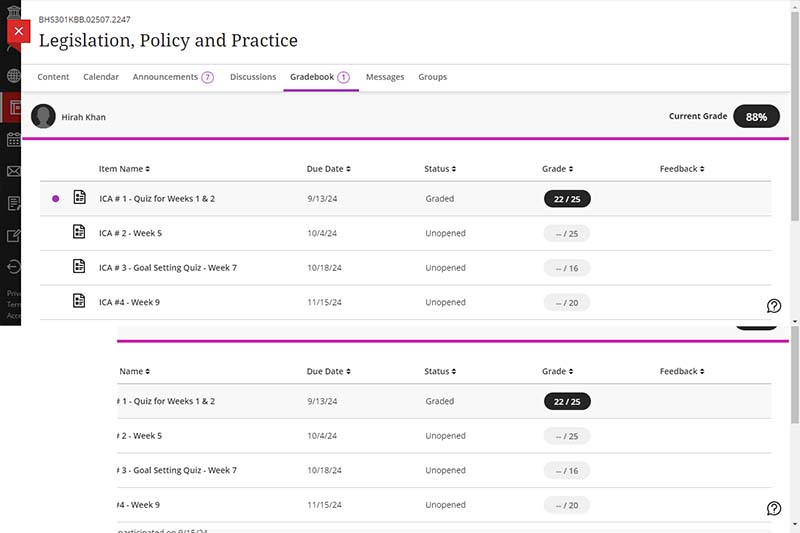The width and height of the screenshot is (800, 533).
Task: Sort upper table by Status
Action: click(x=440, y=169)
